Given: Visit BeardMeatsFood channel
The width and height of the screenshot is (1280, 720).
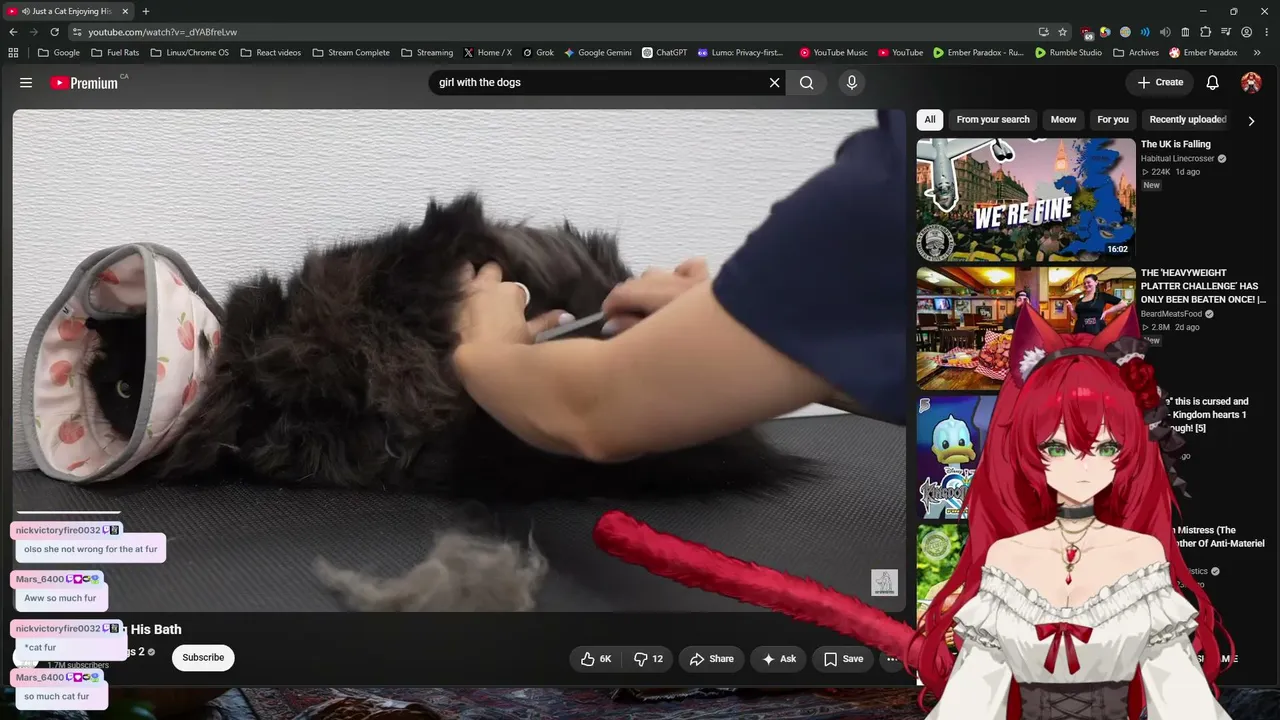Looking at the screenshot, I should click(x=1173, y=314).
